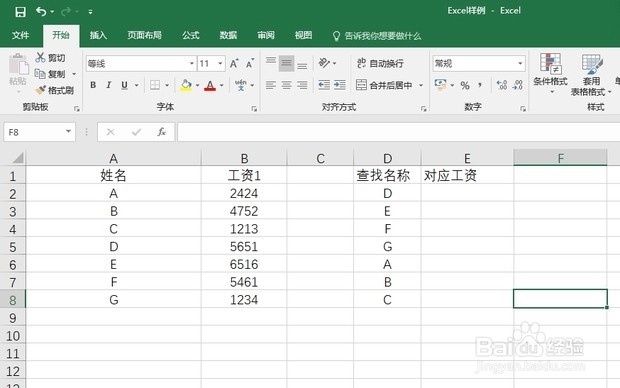Cancel formula entry with the X icon

click(x=111, y=132)
